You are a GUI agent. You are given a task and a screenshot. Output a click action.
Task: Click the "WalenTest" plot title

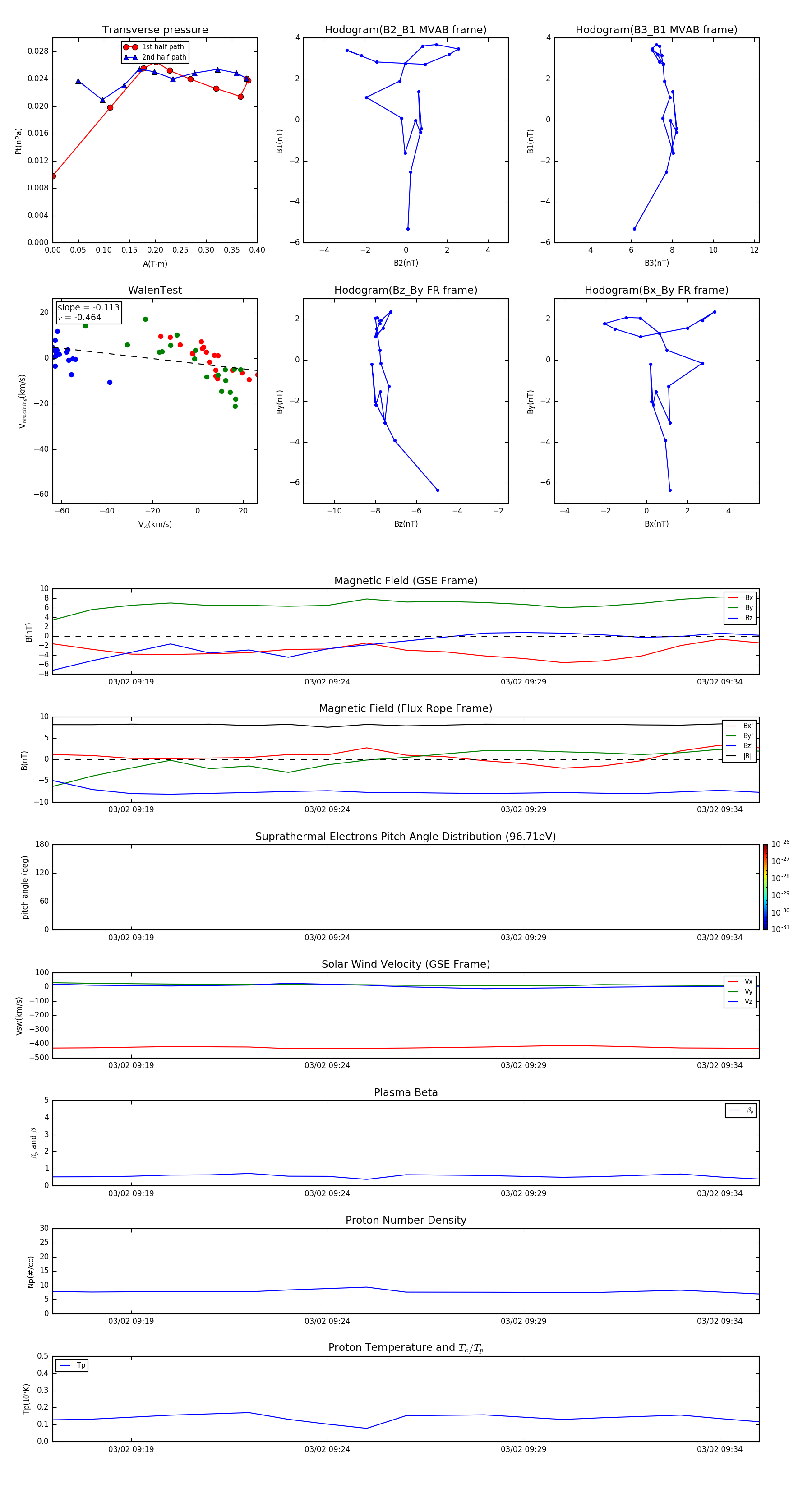155,290
